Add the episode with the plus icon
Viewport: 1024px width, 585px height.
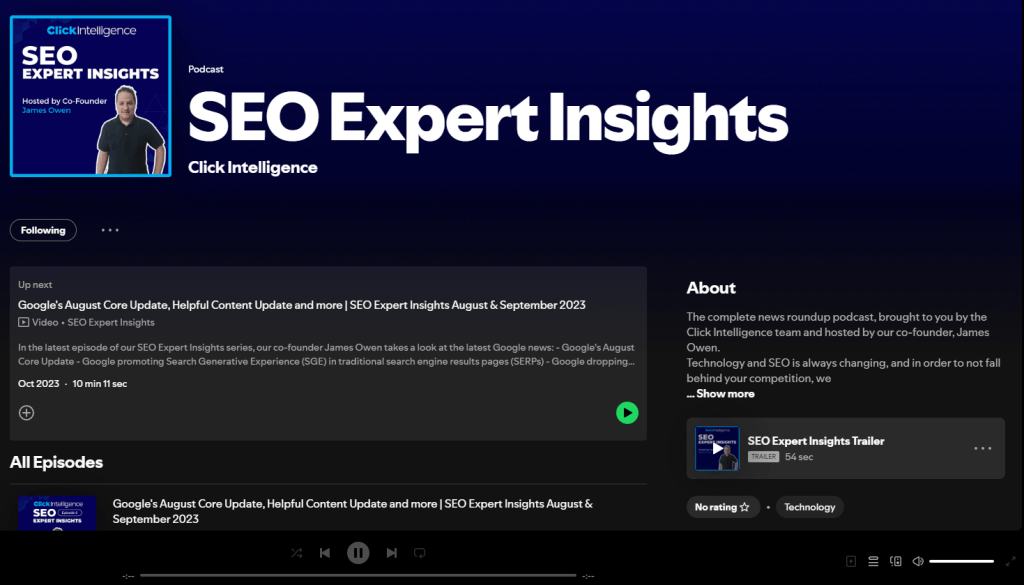26,412
